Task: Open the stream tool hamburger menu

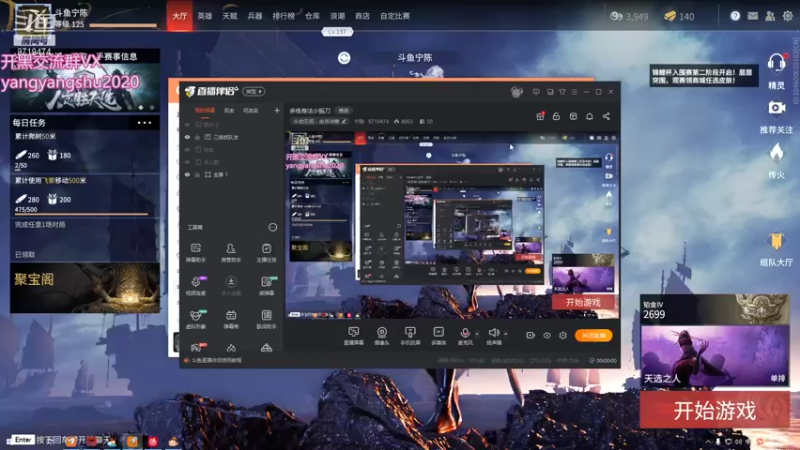Action: click(x=574, y=92)
